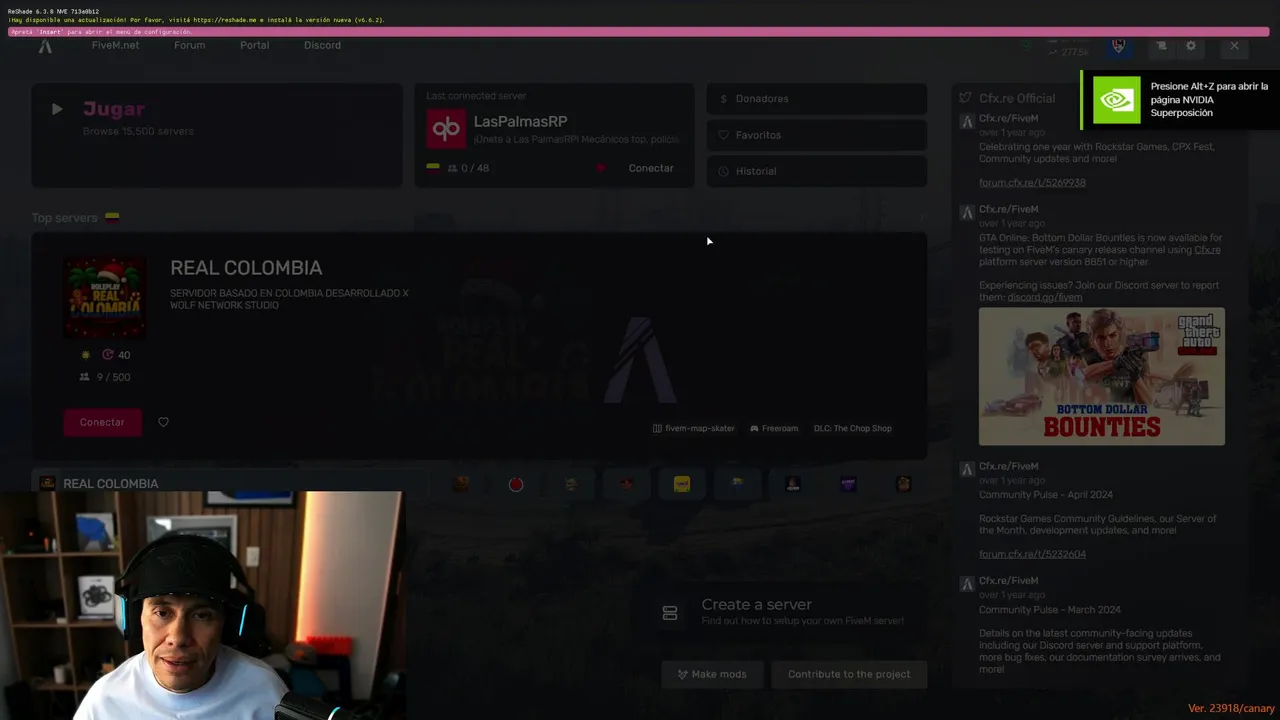The width and height of the screenshot is (1280, 720).
Task: Open the forum.cfx.re/t/5232604 link
Action: click(x=1032, y=554)
